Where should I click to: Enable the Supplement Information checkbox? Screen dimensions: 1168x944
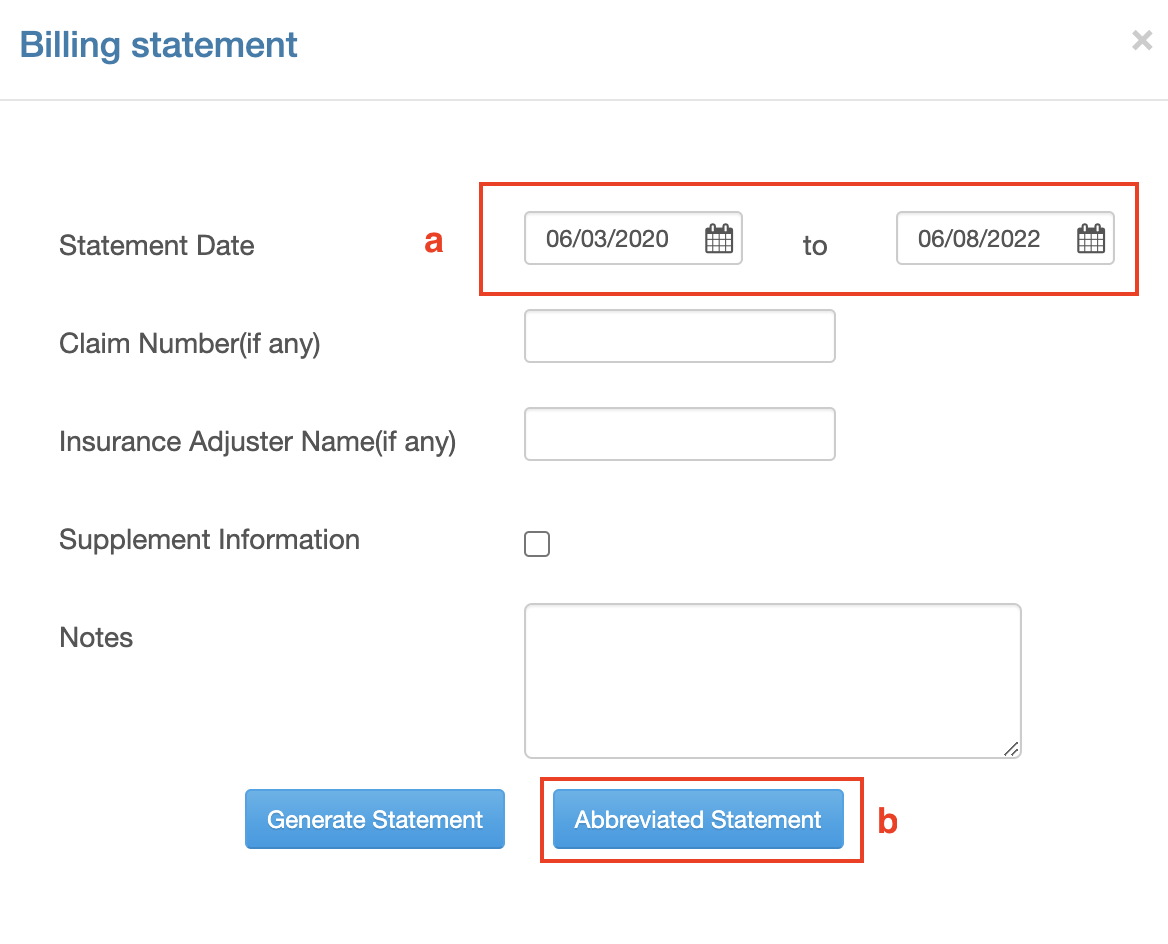(x=536, y=544)
